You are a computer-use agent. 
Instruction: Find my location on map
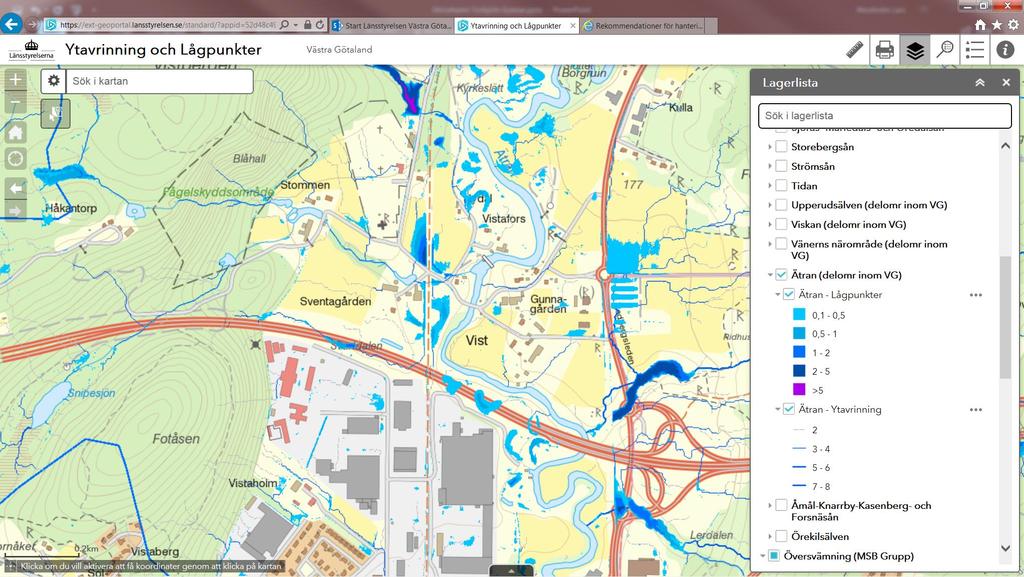point(16,158)
